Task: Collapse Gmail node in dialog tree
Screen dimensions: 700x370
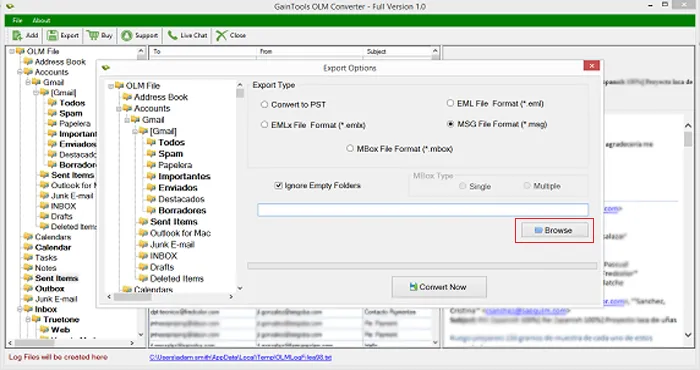Action: [127, 120]
